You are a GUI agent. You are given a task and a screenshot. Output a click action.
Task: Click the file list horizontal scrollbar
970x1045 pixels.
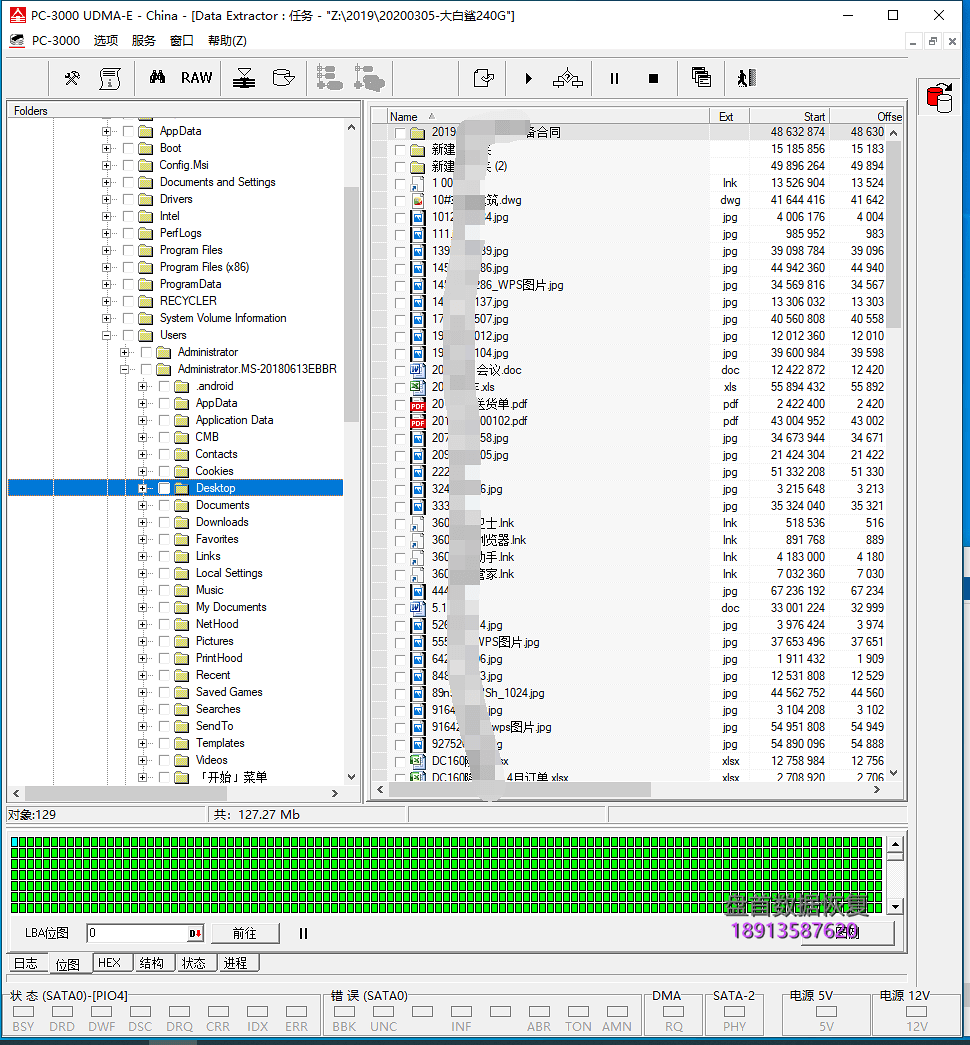[519, 790]
